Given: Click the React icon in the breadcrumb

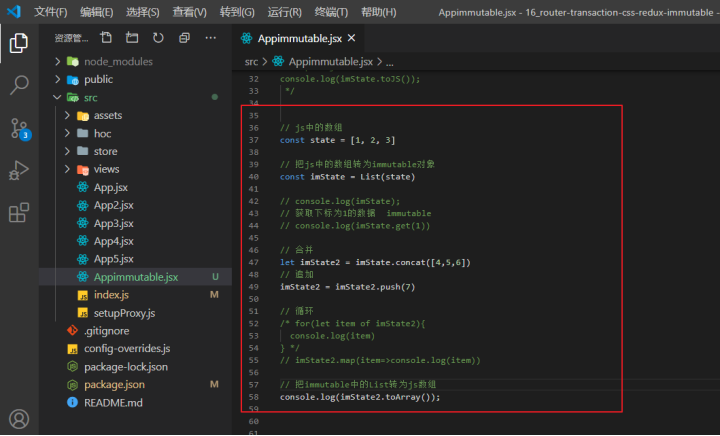Looking at the screenshot, I should (278, 61).
